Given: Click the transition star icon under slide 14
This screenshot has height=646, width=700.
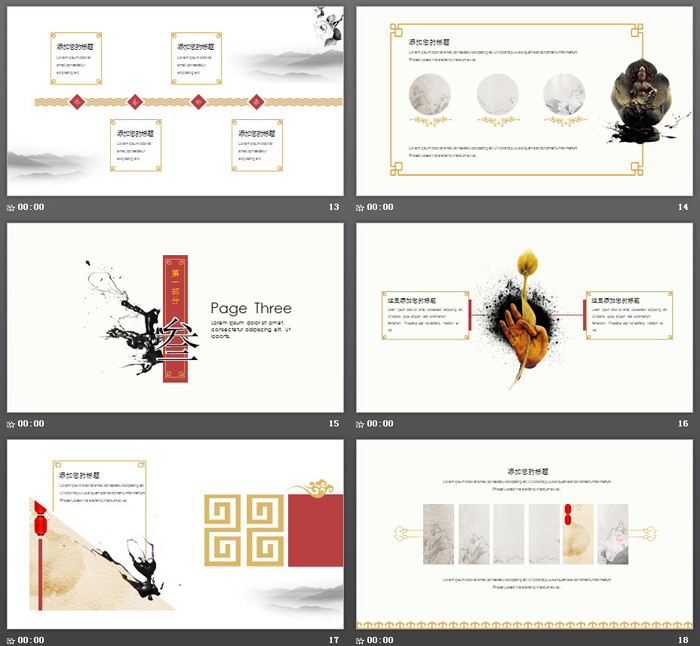Looking at the screenshot, I should point(361,207).
